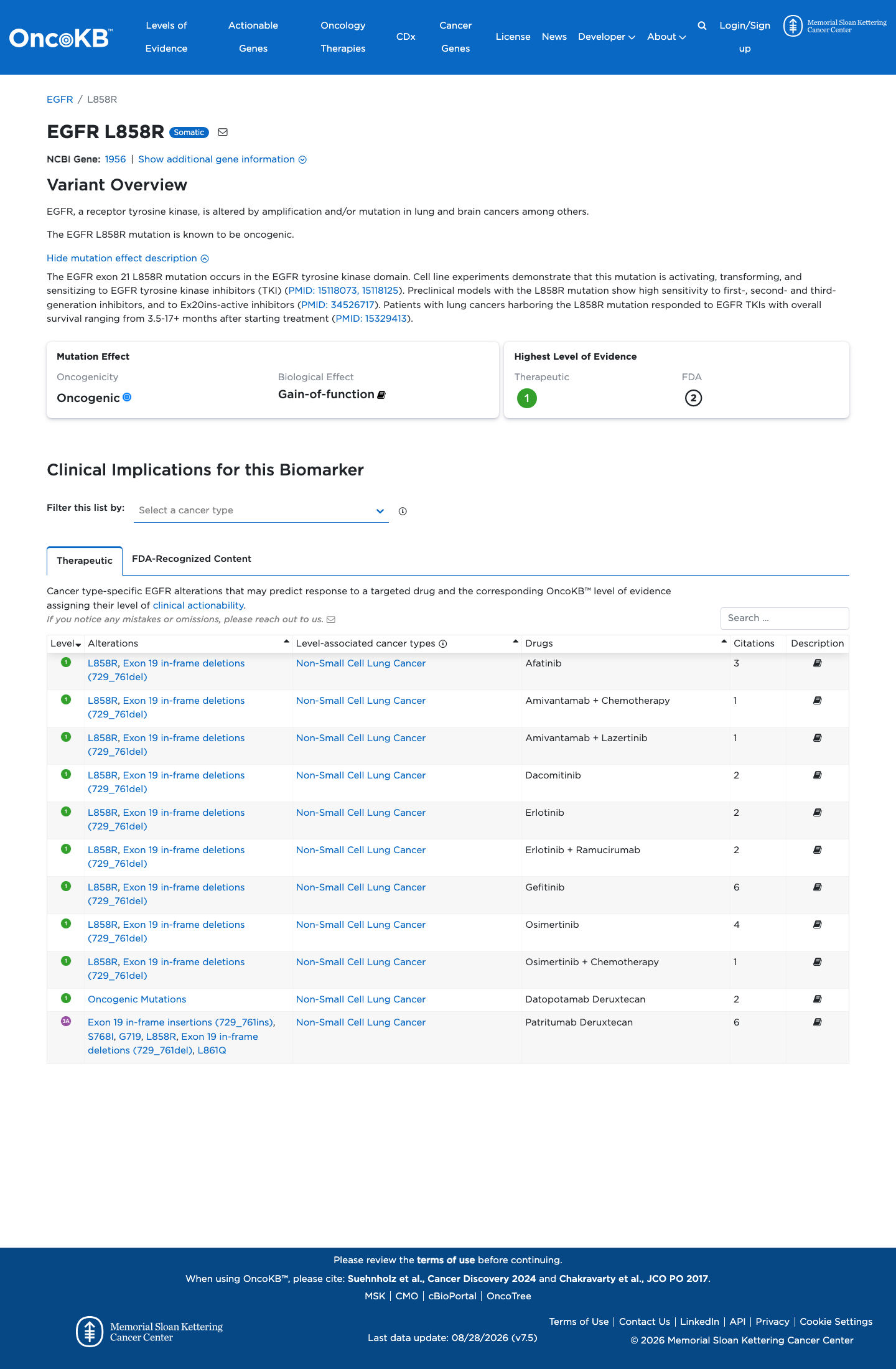Click the Login/Sign up link
Viewport: 896px width, 1369px height.
[x=745, y=37]
